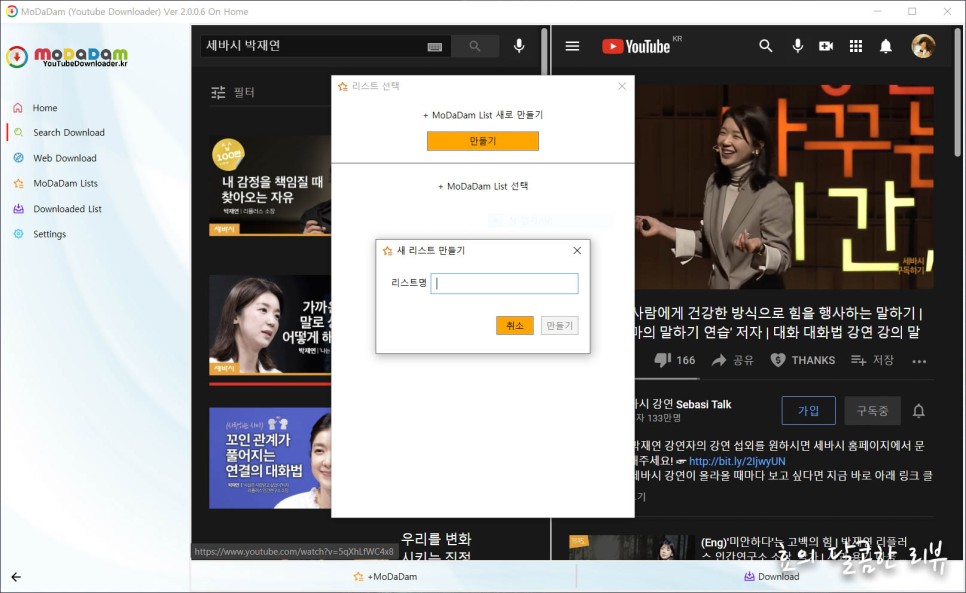This screenshot has height=593, width=966.
Task: Click the on-screen keyboard icon in search field
Action: point(434,45)
